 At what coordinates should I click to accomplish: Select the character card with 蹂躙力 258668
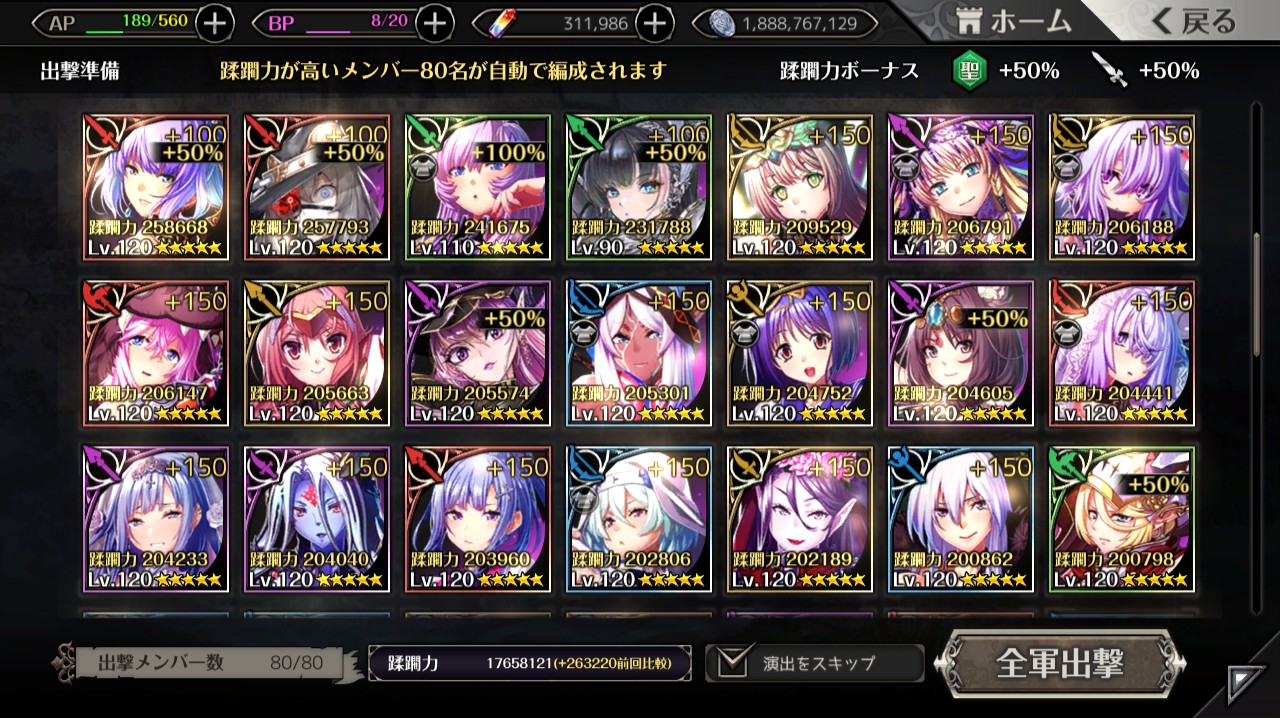157,187
